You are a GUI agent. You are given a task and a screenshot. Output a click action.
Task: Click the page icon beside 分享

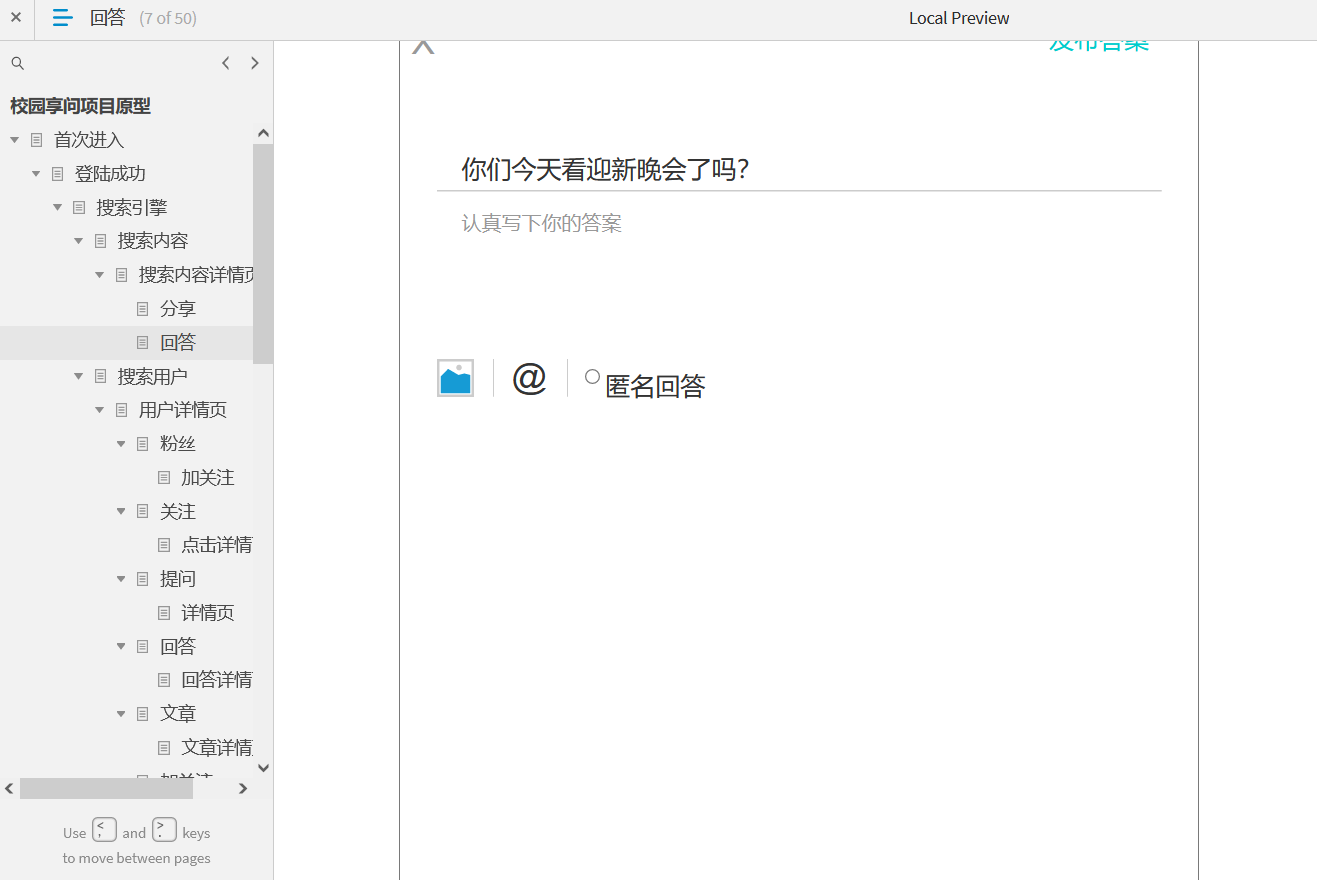tap(142, 309)
